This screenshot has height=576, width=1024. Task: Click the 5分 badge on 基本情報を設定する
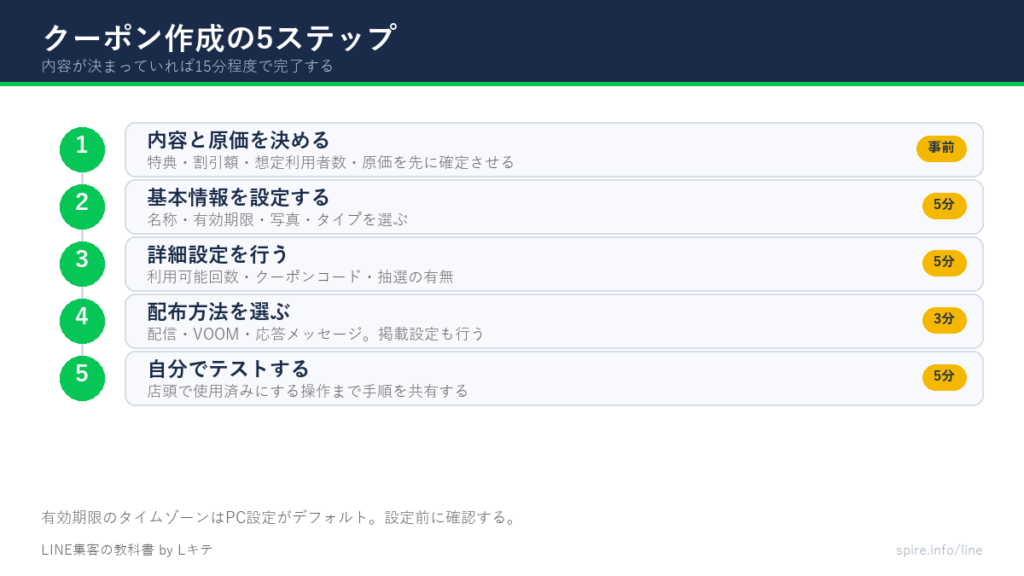[x=944, y=205]
